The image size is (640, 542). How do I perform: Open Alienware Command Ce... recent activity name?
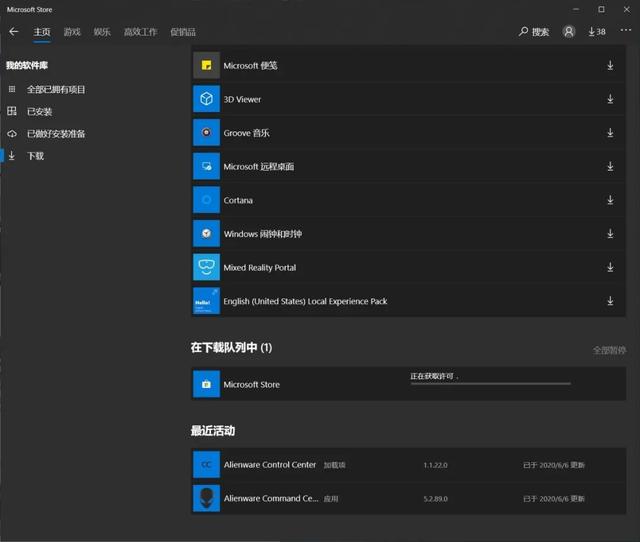(x=271, y=498)
